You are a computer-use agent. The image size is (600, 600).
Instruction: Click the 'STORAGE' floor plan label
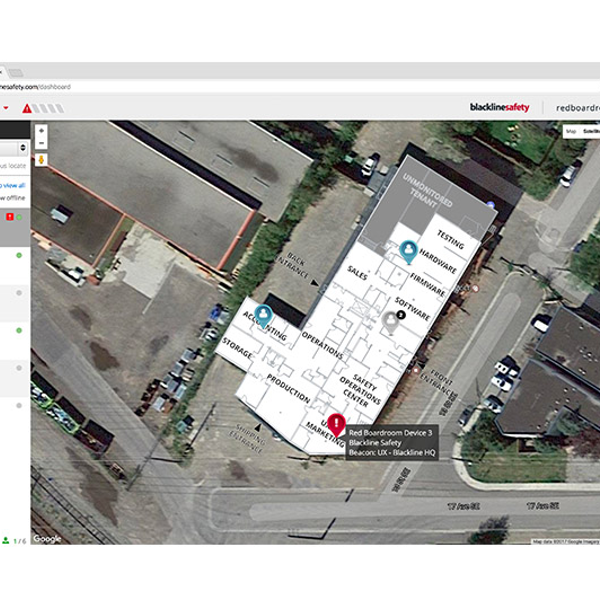238,348
